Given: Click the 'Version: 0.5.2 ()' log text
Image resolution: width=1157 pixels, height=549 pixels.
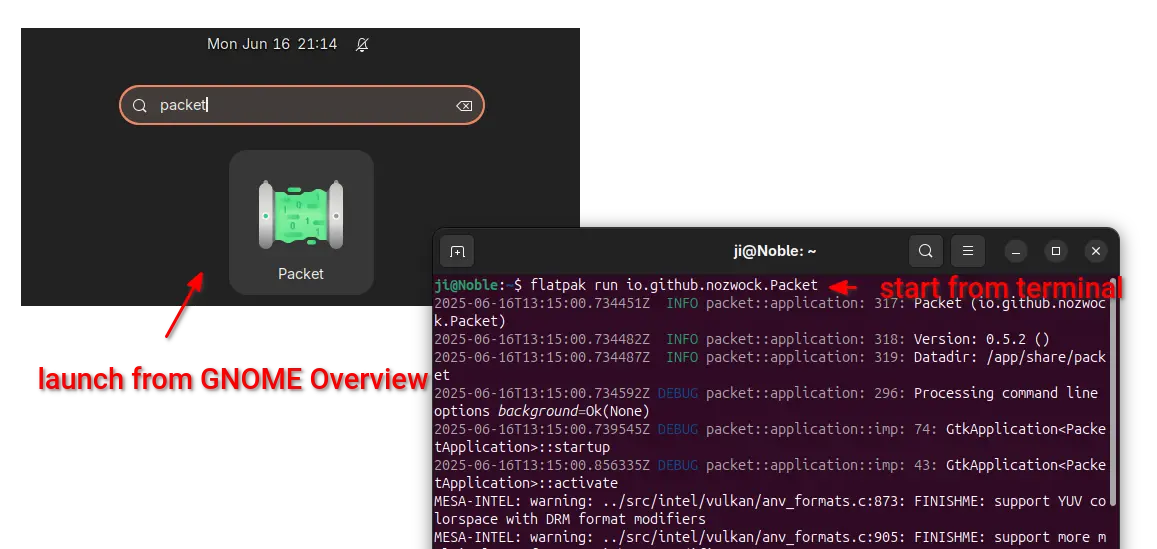Looking at the screenshot, I should (981, 339).
